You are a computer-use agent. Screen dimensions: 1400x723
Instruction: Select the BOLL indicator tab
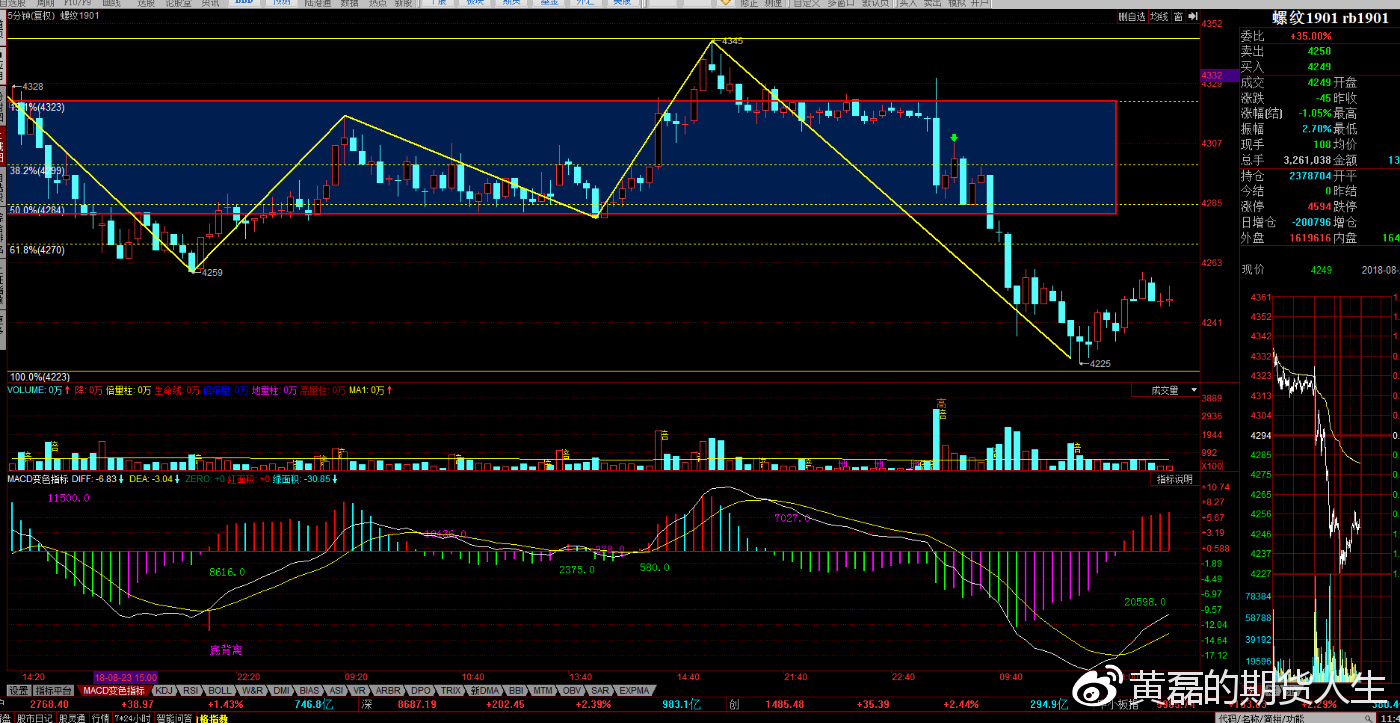[220, 690]
